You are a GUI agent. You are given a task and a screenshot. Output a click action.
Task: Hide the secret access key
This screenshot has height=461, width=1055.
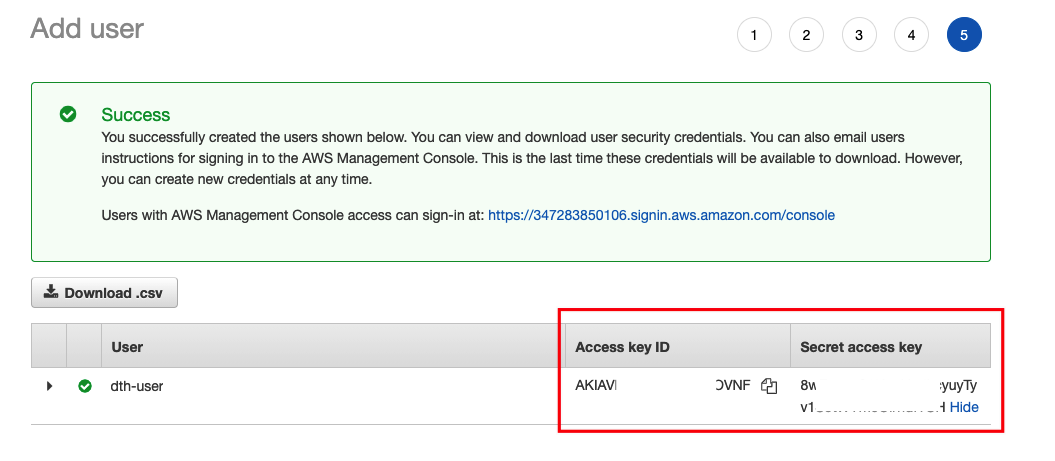(x=964, y=407)
